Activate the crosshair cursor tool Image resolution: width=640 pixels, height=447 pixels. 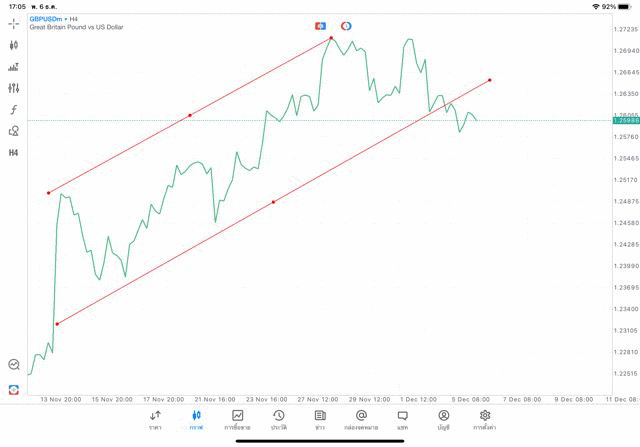(14, 23)
